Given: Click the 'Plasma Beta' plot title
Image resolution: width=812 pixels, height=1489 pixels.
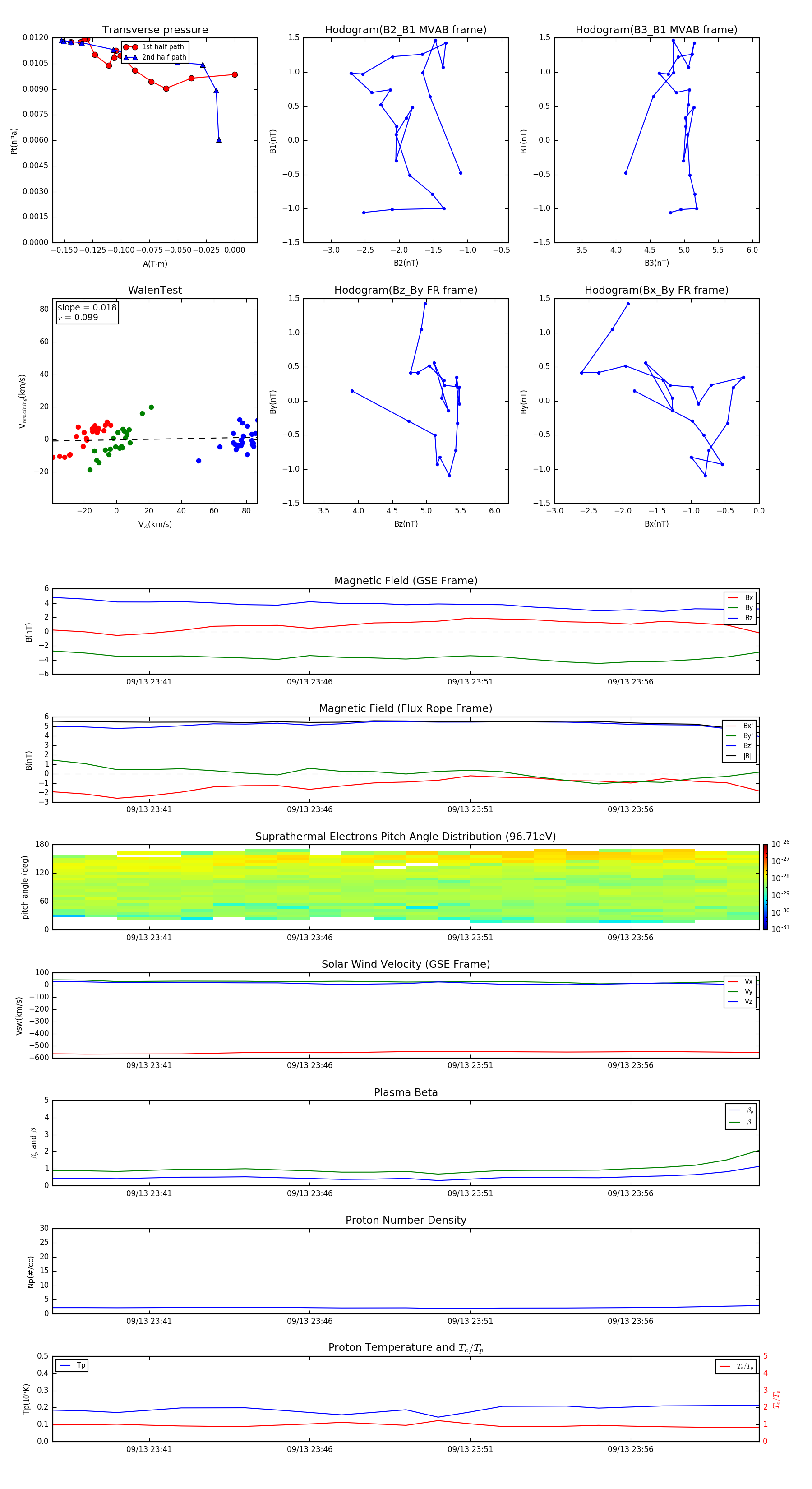Looking at the screenshot, I should pyautogui.click(x=406, y=1092).
